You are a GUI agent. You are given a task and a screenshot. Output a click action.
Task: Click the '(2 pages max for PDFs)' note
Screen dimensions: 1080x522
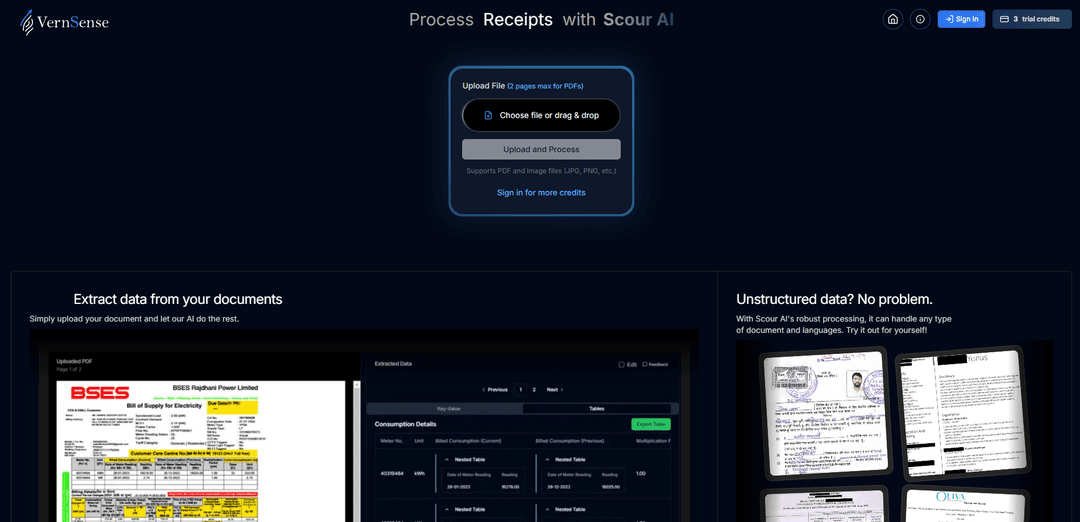[x=546, y=86]
